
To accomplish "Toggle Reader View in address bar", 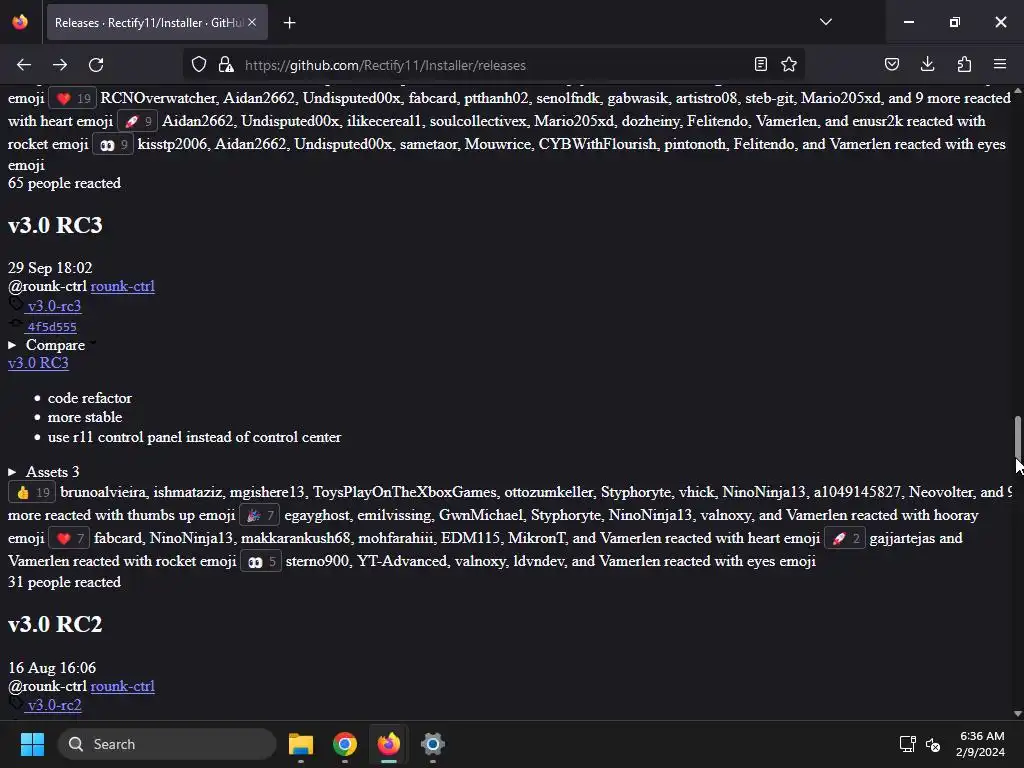I will click(761, 65).
